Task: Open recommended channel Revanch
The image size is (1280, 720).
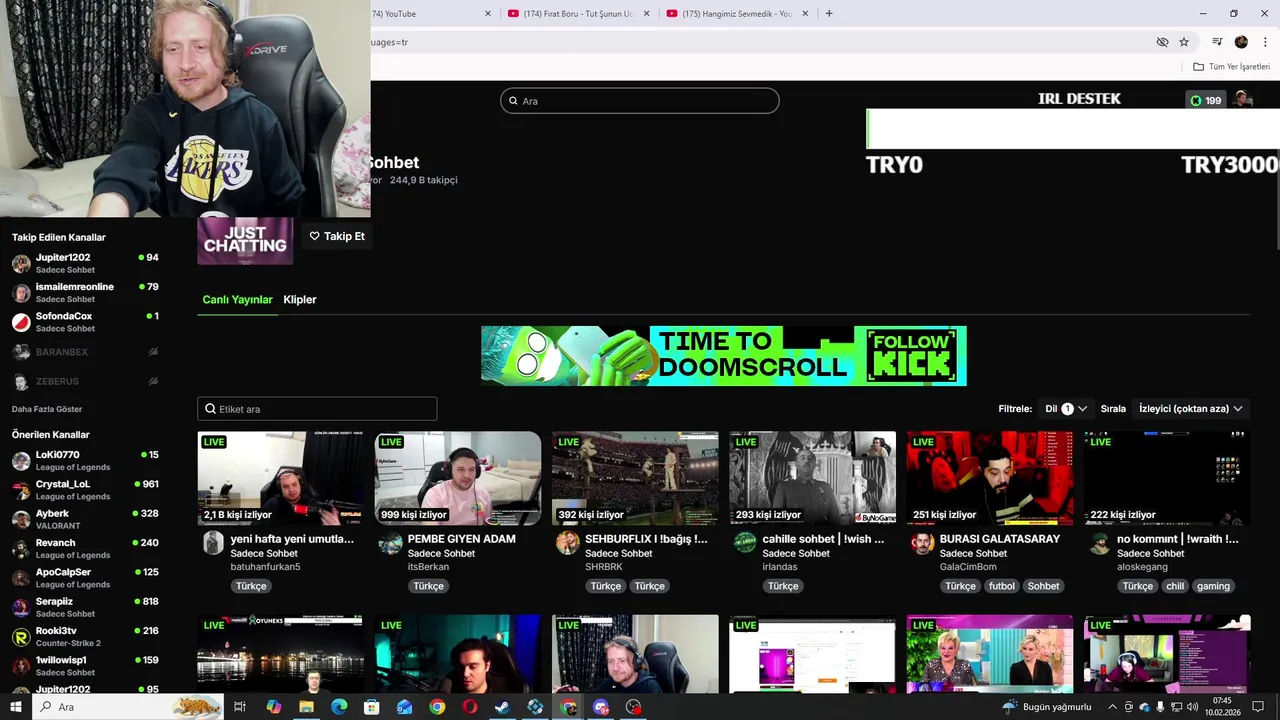Action: click(x=85, y=549)
